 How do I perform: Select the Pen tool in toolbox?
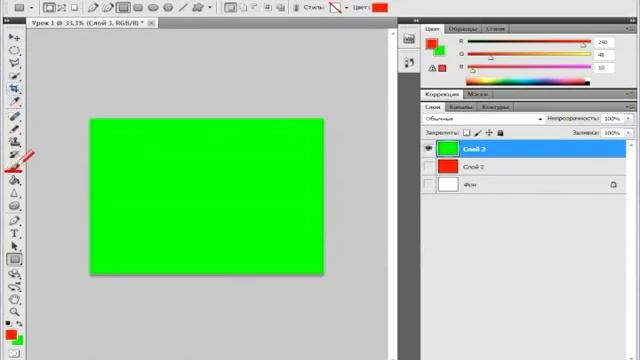click(x=14, y=221)
